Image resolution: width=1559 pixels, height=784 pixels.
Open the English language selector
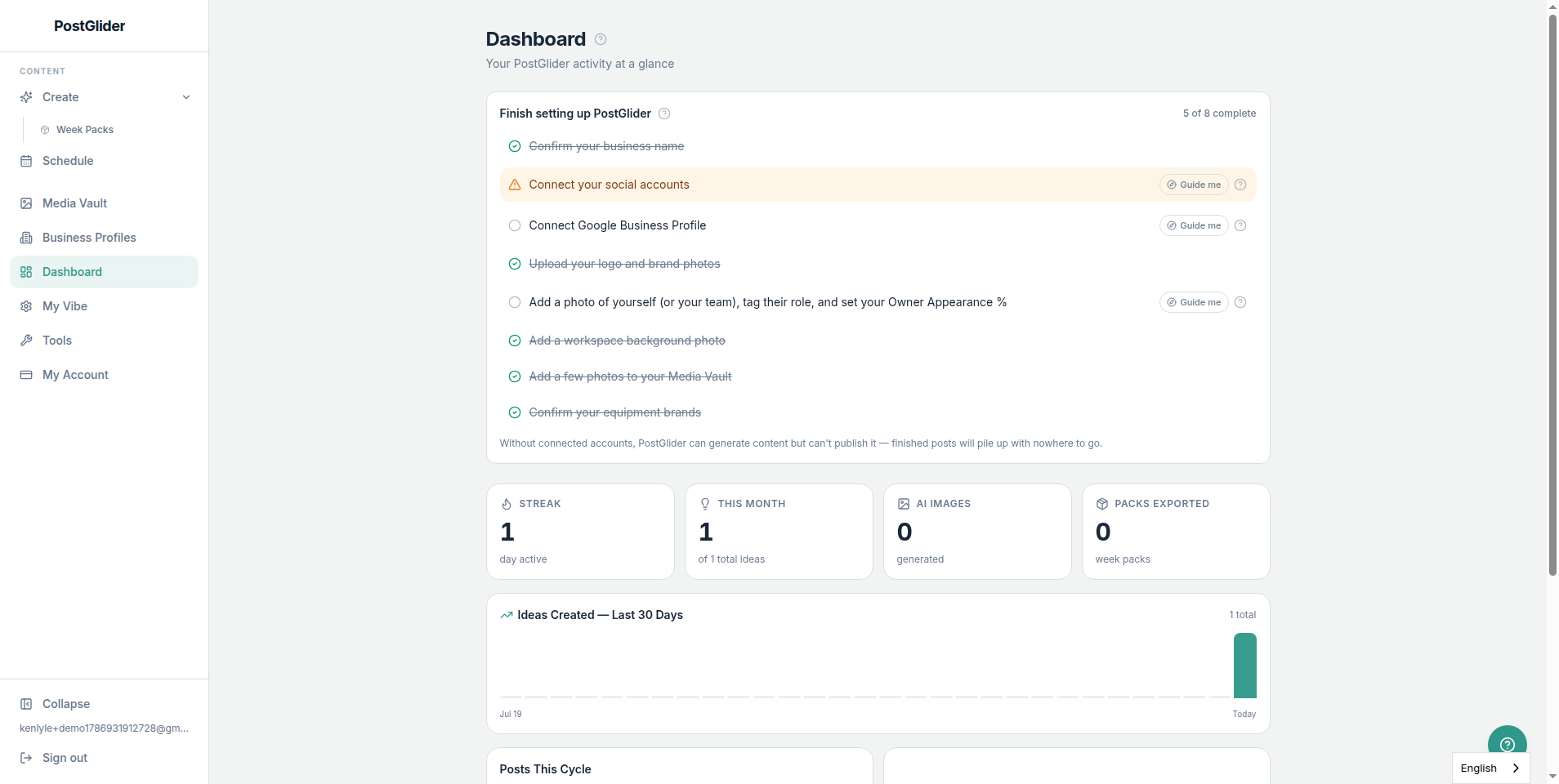click(1490, 768)
